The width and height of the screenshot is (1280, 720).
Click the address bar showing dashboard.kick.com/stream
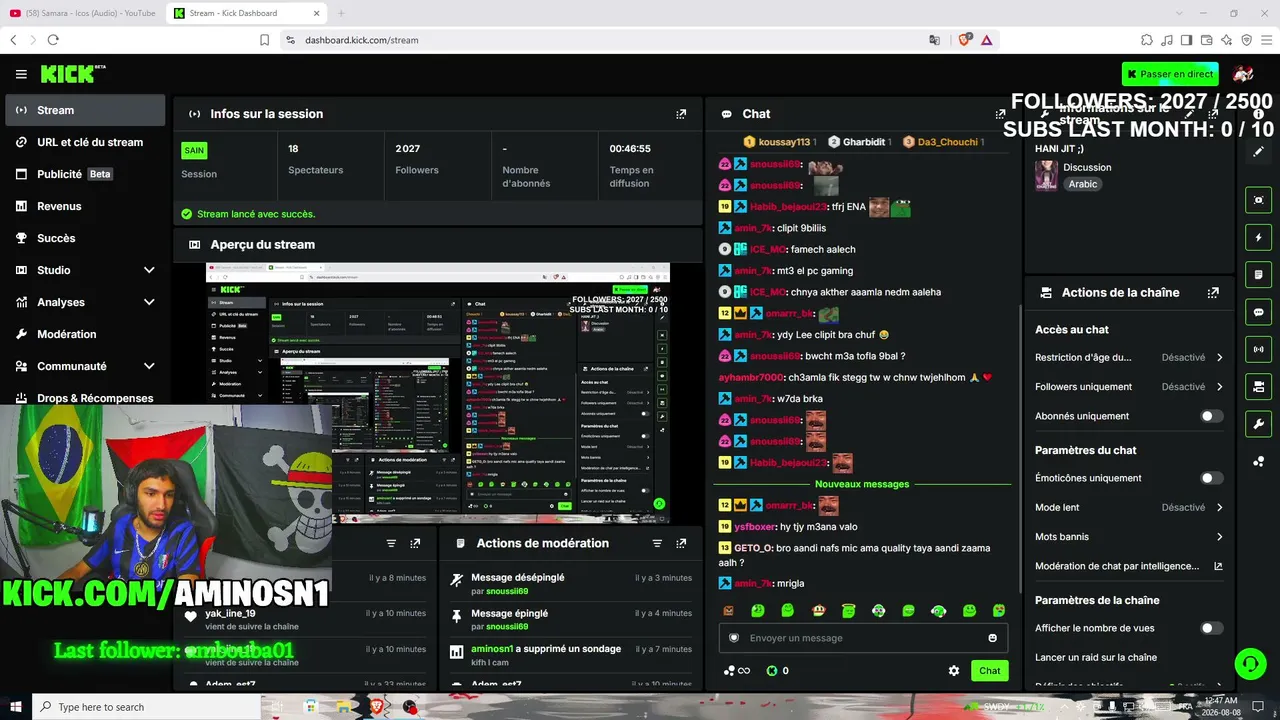pos(600,40)
